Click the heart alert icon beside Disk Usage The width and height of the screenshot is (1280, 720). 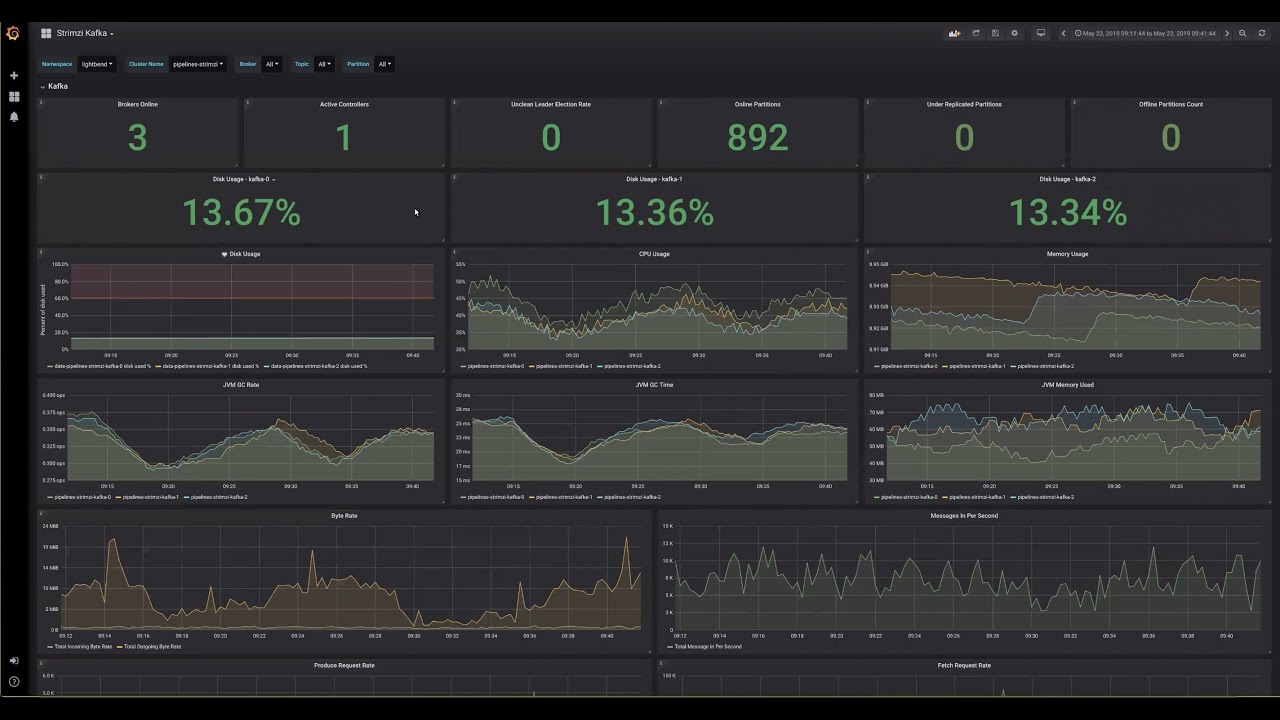click(224, 254)
